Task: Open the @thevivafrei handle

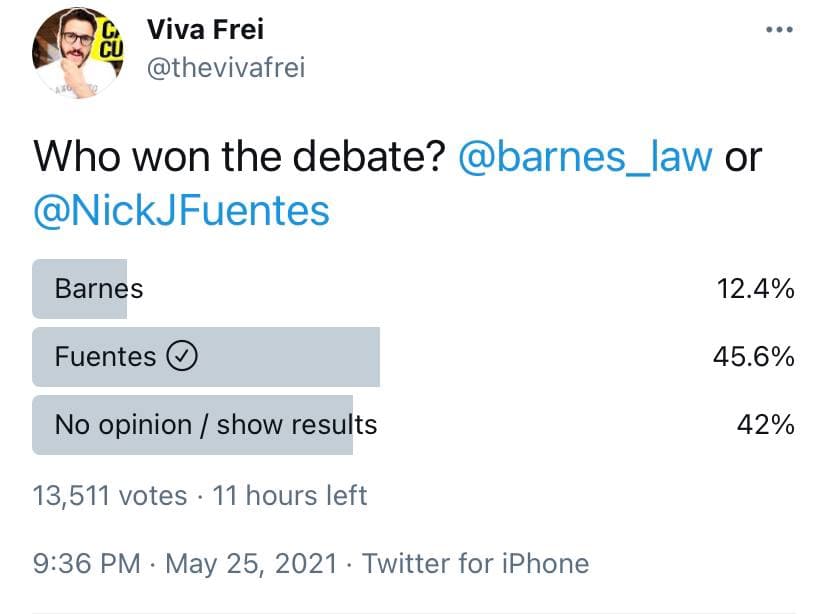Action: point(226,68)
